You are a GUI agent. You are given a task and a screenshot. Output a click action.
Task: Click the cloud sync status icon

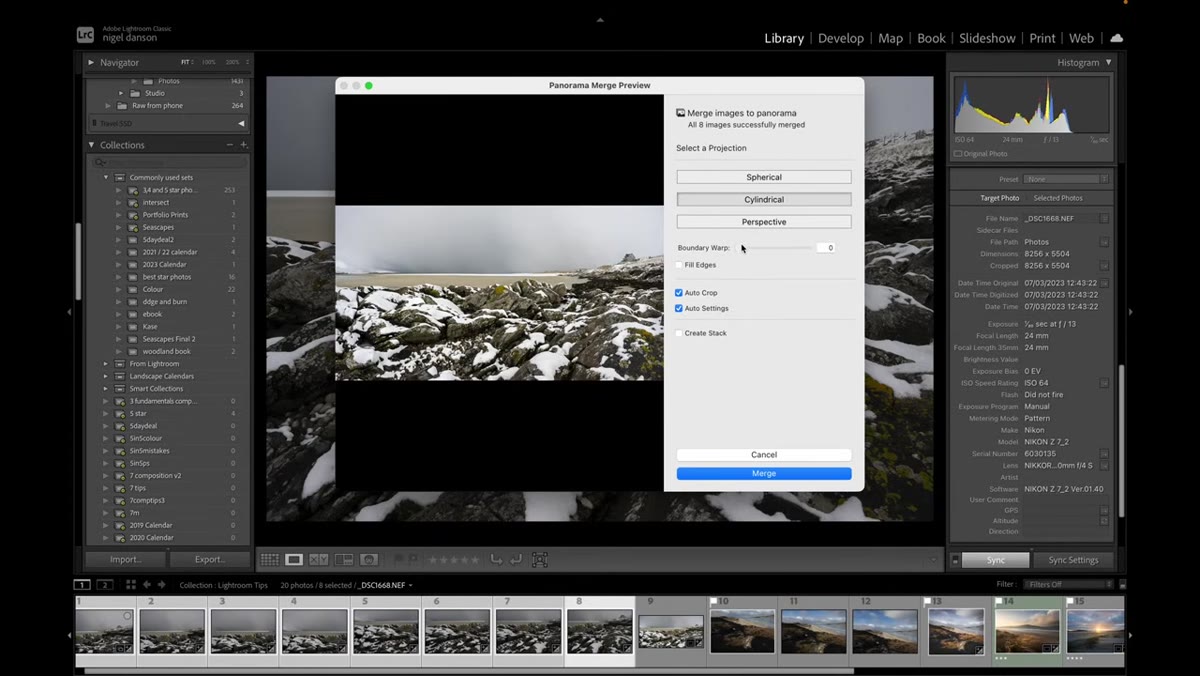1116,38
